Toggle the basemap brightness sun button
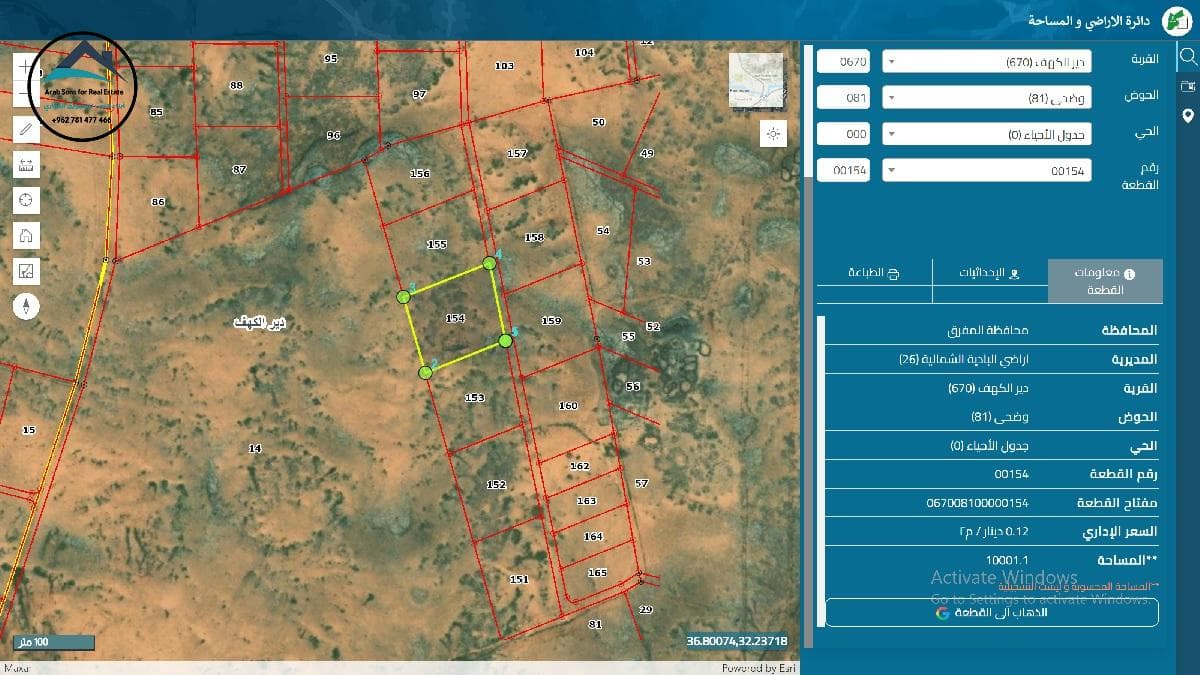The image size is (1200, 675). click(x=773, y=133)
